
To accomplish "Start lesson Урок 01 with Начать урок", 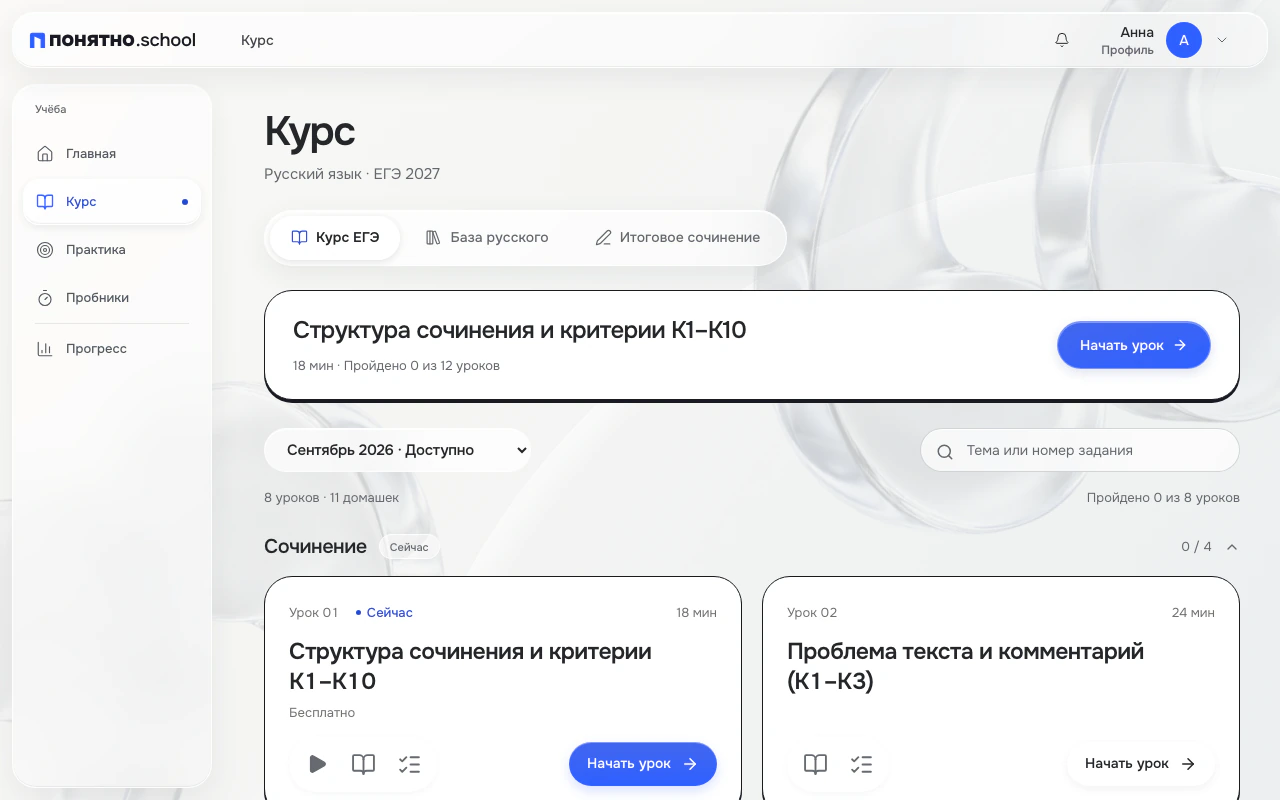I will click(643, 764).
